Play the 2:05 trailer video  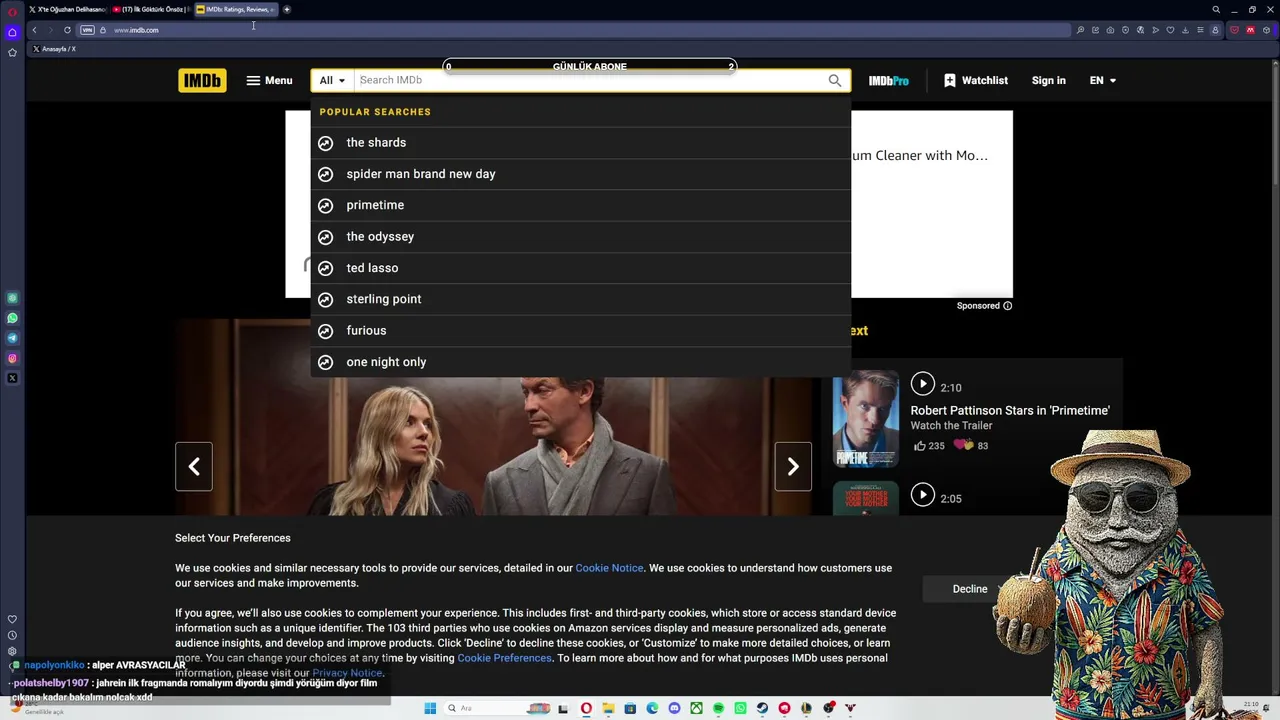pos(923,495)
